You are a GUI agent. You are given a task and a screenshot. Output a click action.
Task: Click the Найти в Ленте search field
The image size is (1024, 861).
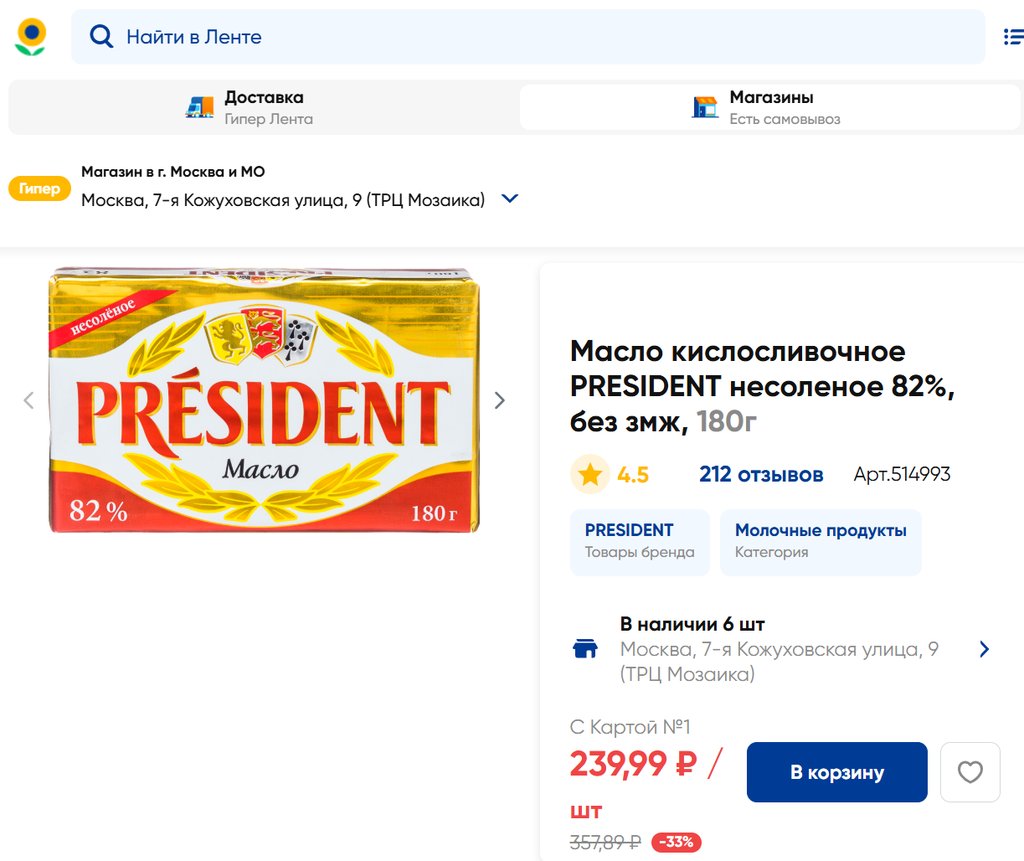(540, 37)
